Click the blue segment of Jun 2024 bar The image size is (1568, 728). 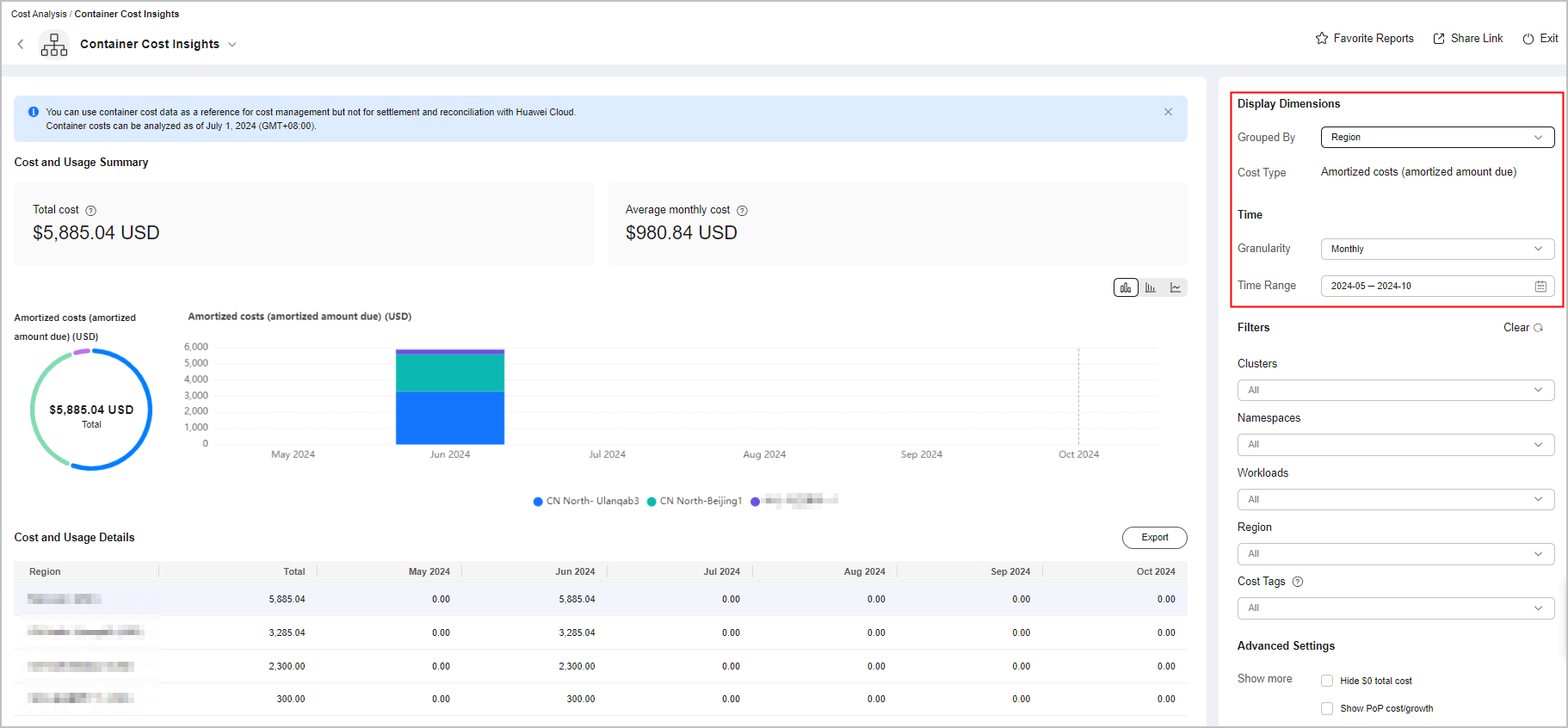pyautogui.click(x=450, y=418)
